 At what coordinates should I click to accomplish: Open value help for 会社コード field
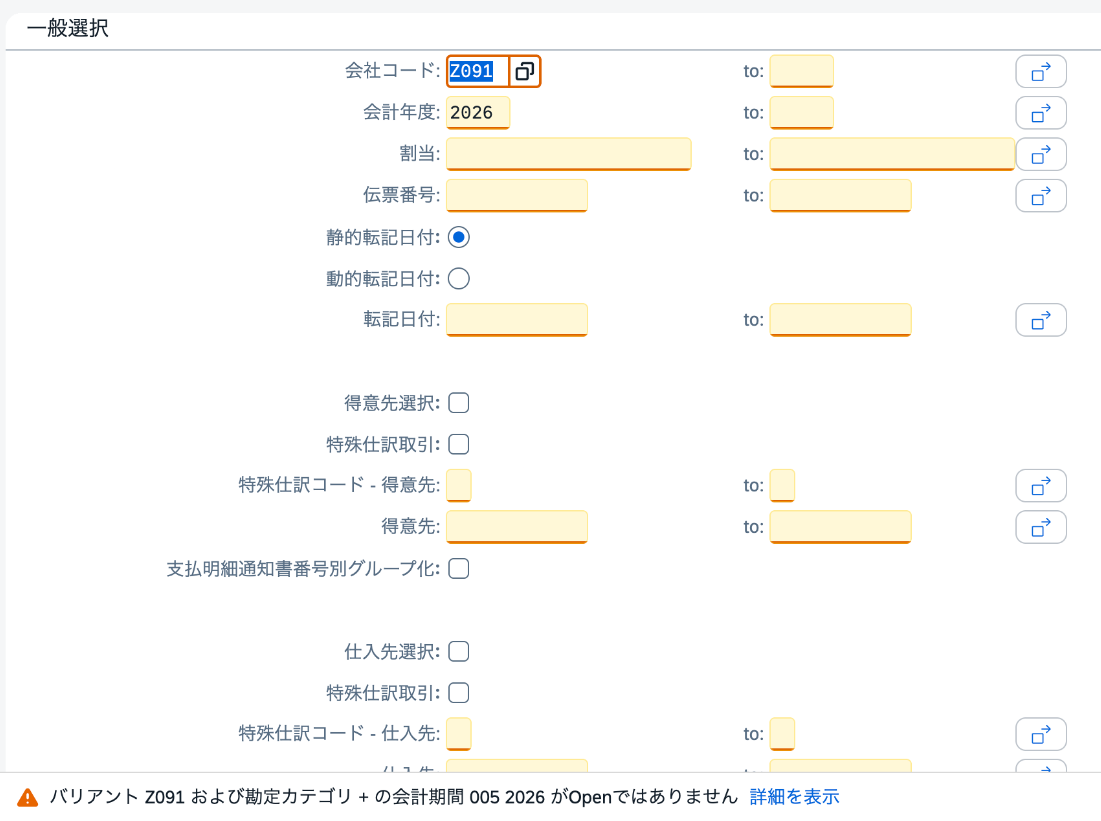click(525, 71)
